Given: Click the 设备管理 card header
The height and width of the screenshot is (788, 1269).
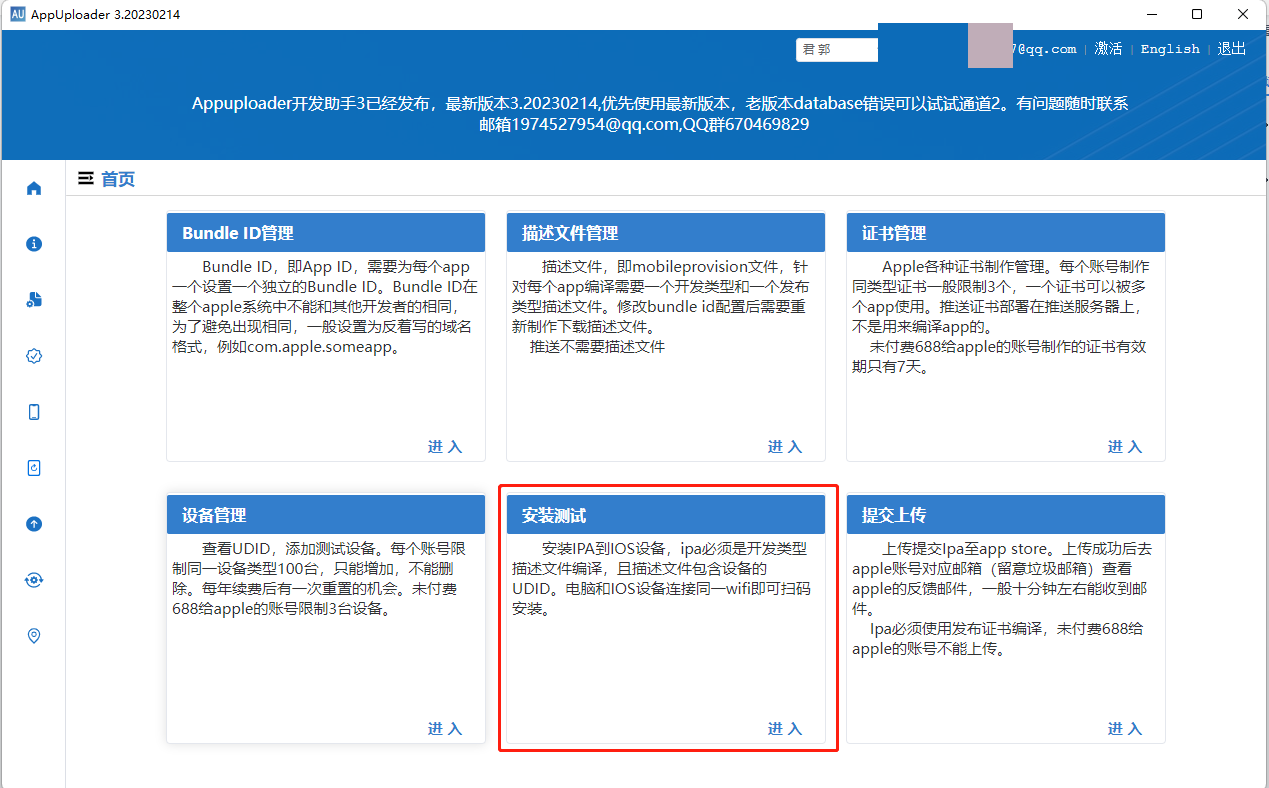Looking at the screenshot, I should click(326, 515).
